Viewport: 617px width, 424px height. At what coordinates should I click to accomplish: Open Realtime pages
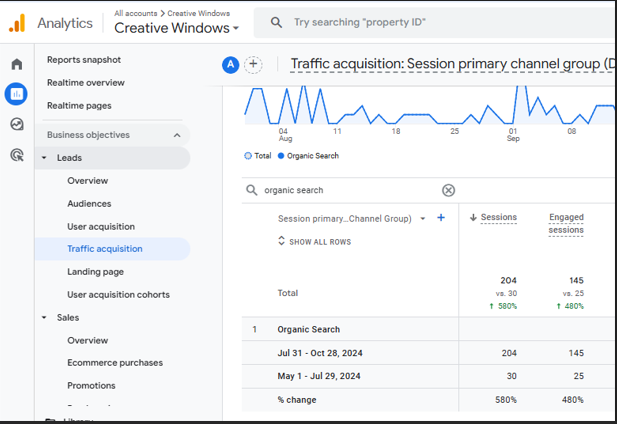pyautogui.click(x=79, y=106)
